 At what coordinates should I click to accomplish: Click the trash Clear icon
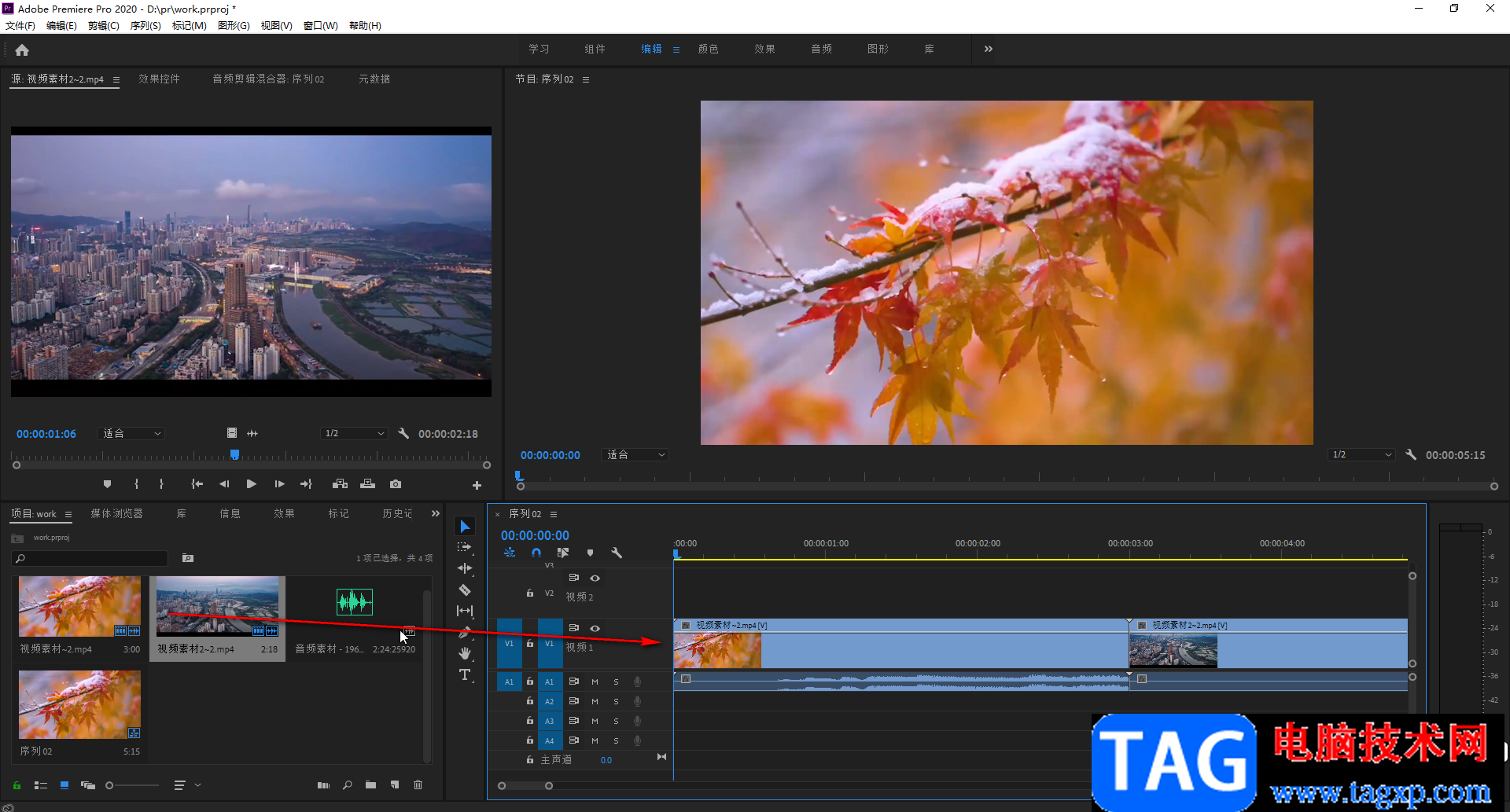418,785
